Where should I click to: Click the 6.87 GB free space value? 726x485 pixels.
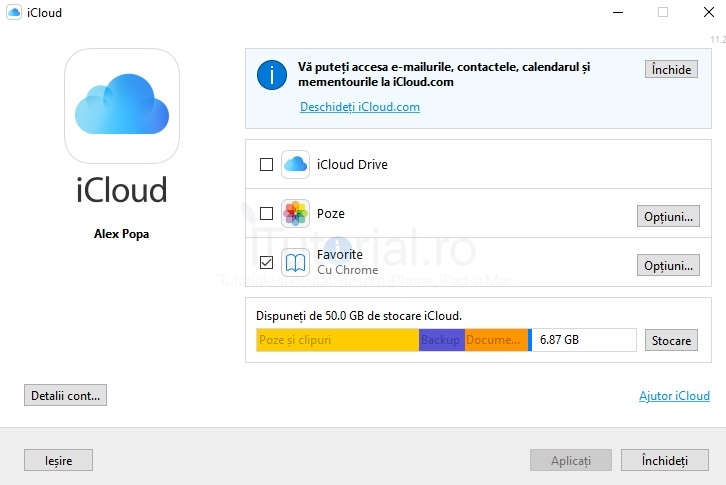click(559, 340)
